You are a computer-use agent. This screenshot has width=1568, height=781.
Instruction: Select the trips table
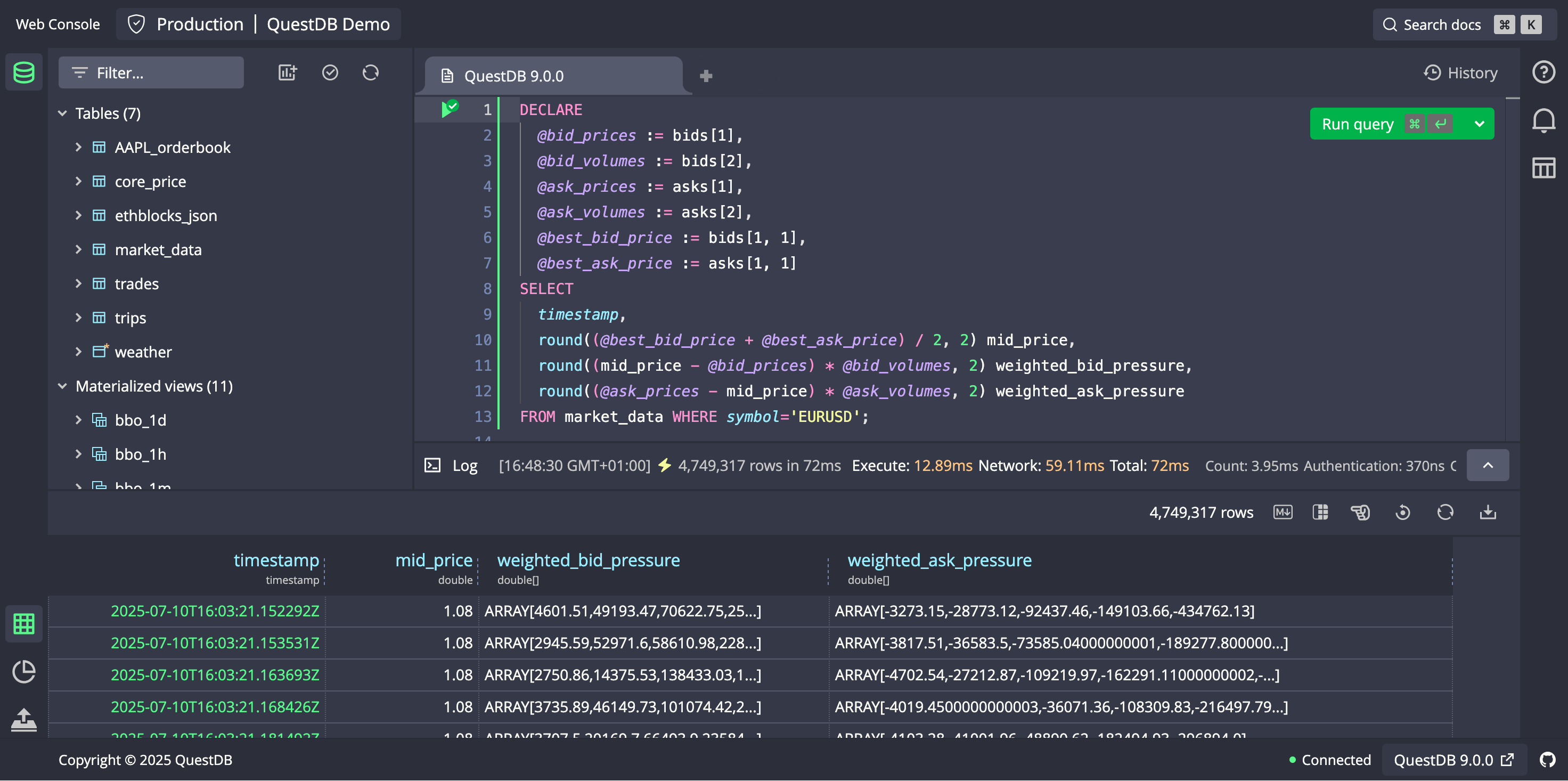130,318
